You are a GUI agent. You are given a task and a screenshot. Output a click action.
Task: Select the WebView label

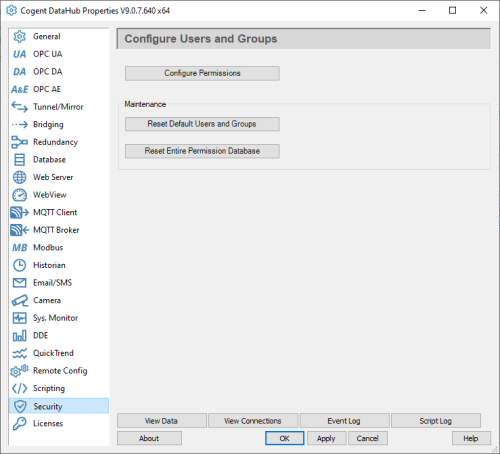pos(50,195)
